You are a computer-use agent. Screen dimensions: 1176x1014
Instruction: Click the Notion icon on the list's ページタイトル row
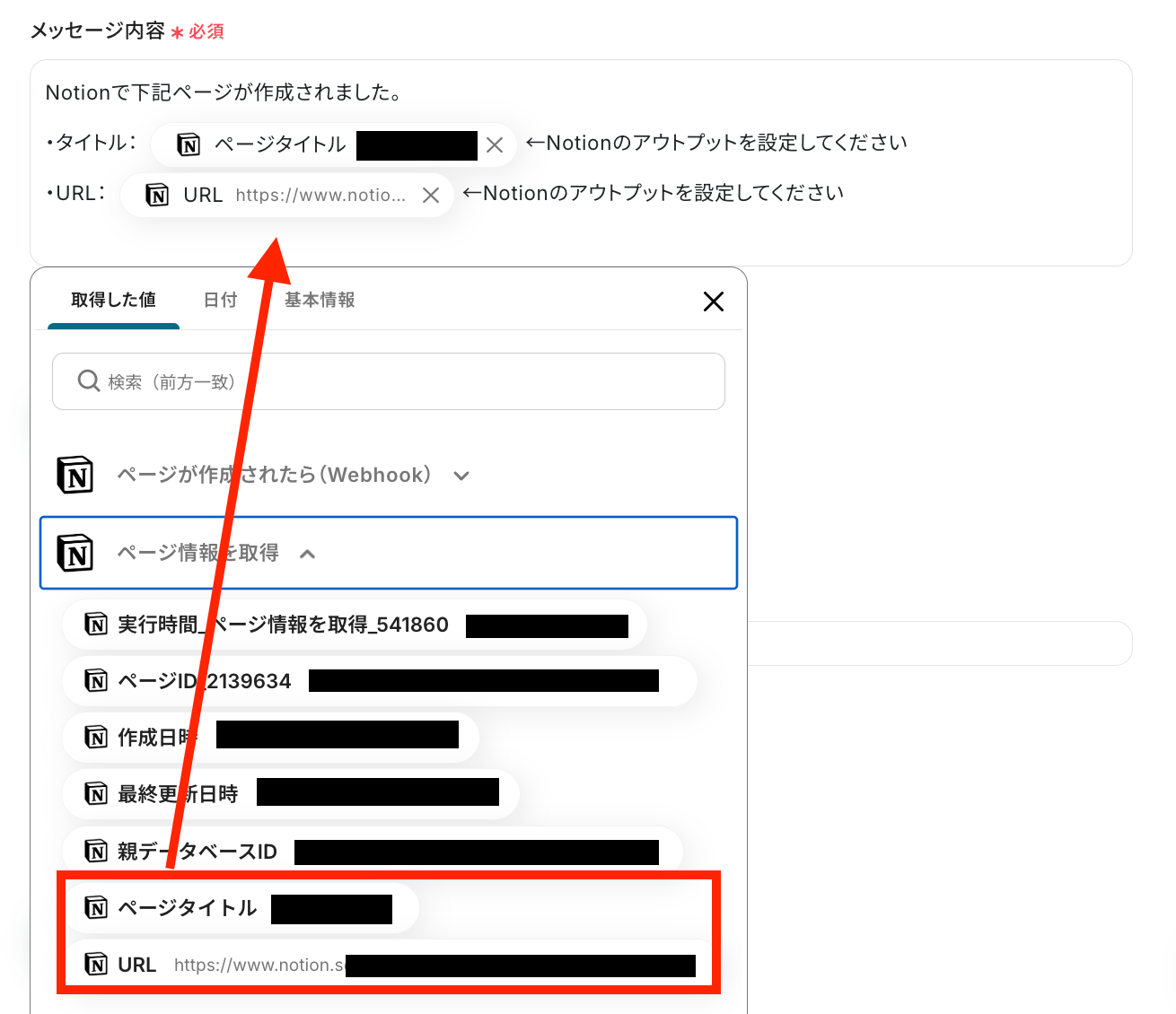coord(96,908)
